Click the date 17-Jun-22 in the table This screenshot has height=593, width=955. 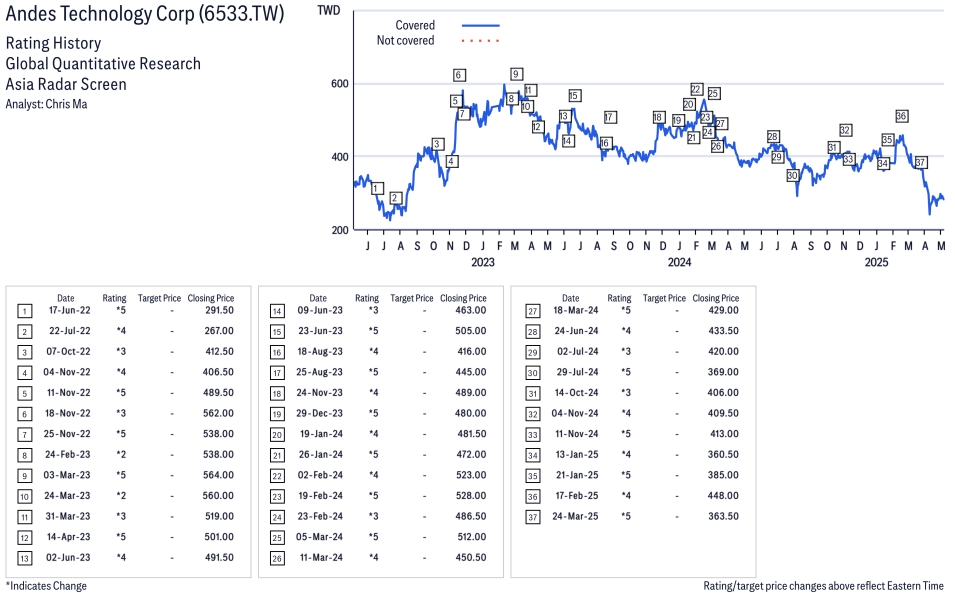69,311
